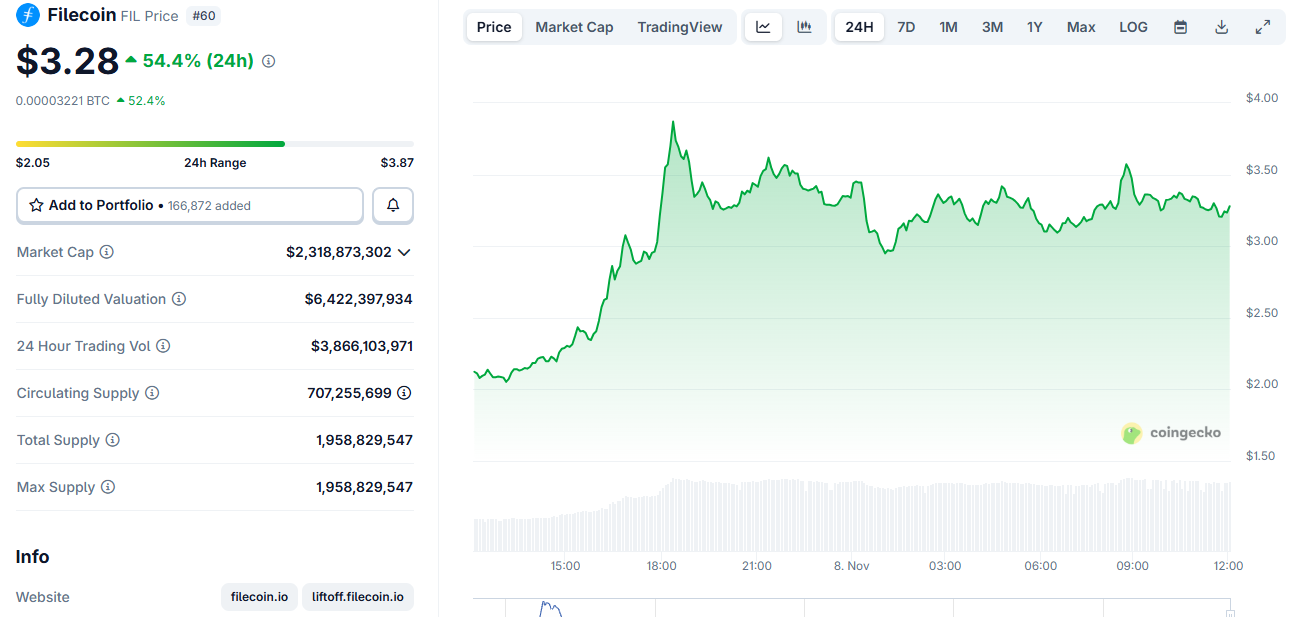Open the calendar date range picker
Screen dimensions: 1302x617
1180,27
